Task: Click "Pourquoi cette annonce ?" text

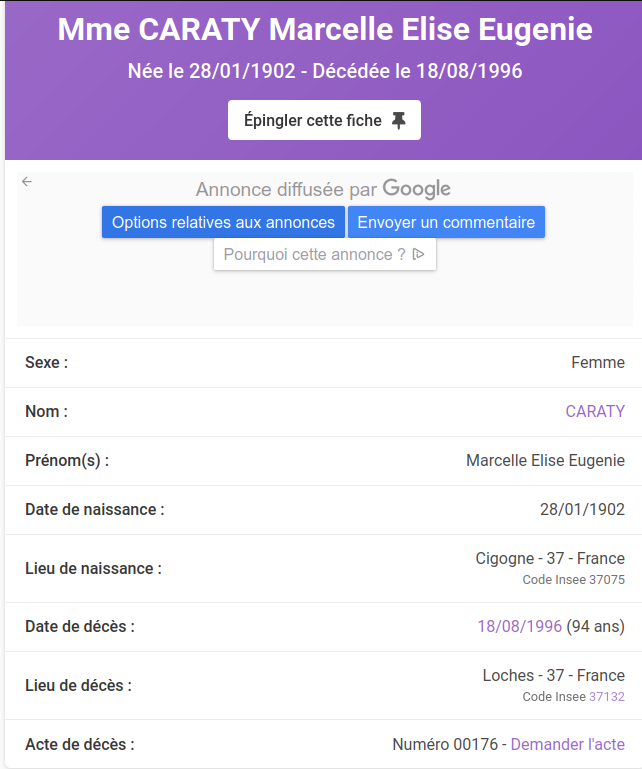Action: click(x=314, y=255)
